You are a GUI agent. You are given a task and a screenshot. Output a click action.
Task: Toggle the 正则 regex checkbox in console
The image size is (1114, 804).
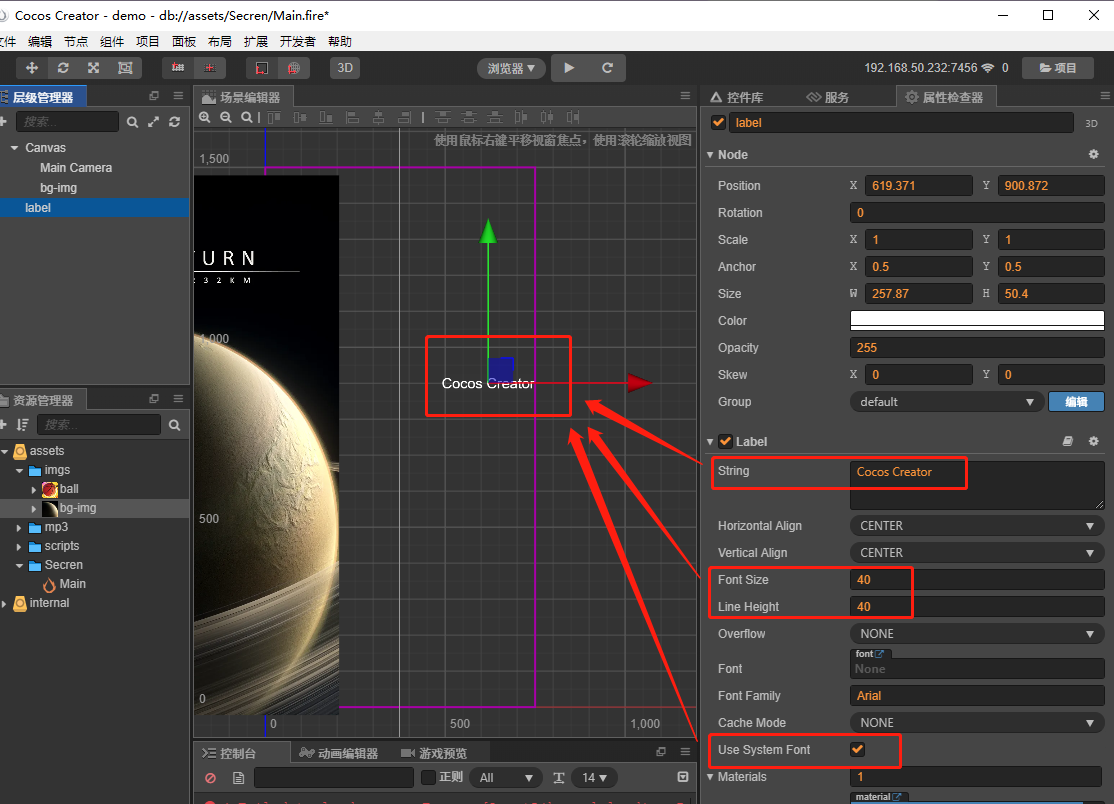428,777
